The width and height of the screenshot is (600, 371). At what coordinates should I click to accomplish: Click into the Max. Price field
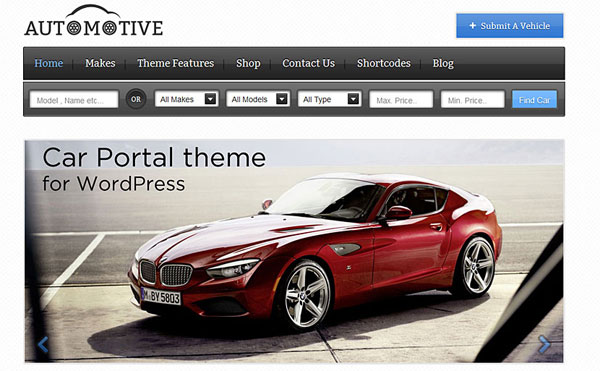[401, 99]
